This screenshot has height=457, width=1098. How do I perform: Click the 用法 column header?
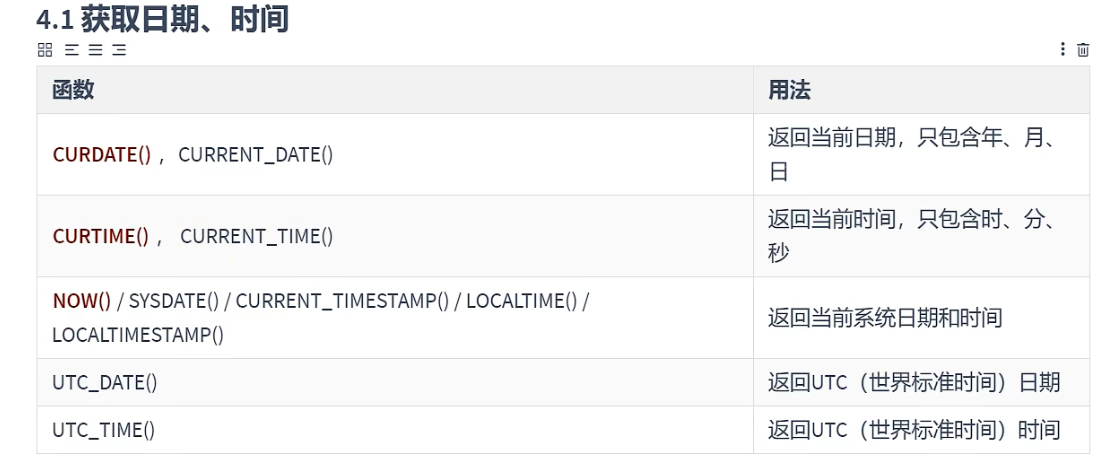(x=789, y=90)
